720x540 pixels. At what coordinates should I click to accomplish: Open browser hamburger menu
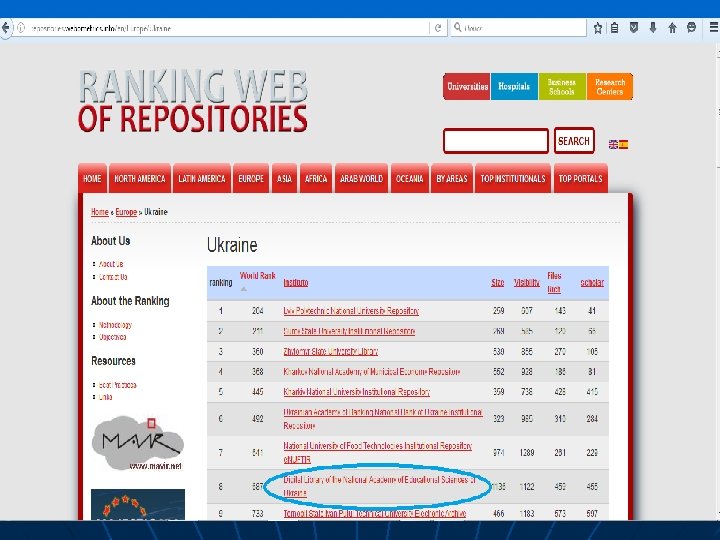click(714, 28)
